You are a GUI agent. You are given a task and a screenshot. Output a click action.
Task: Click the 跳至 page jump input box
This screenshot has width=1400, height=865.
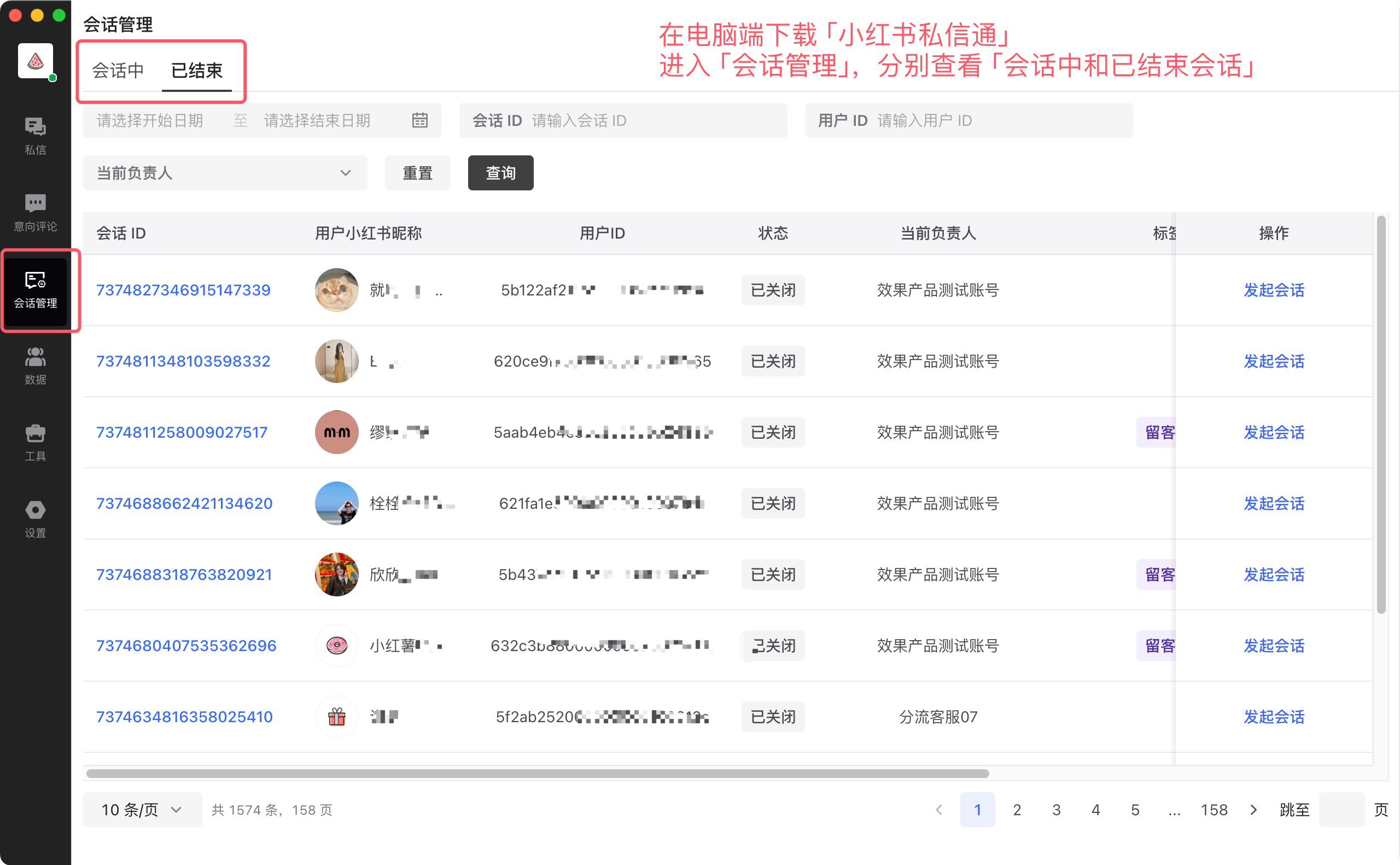(x=1341, y=810)
